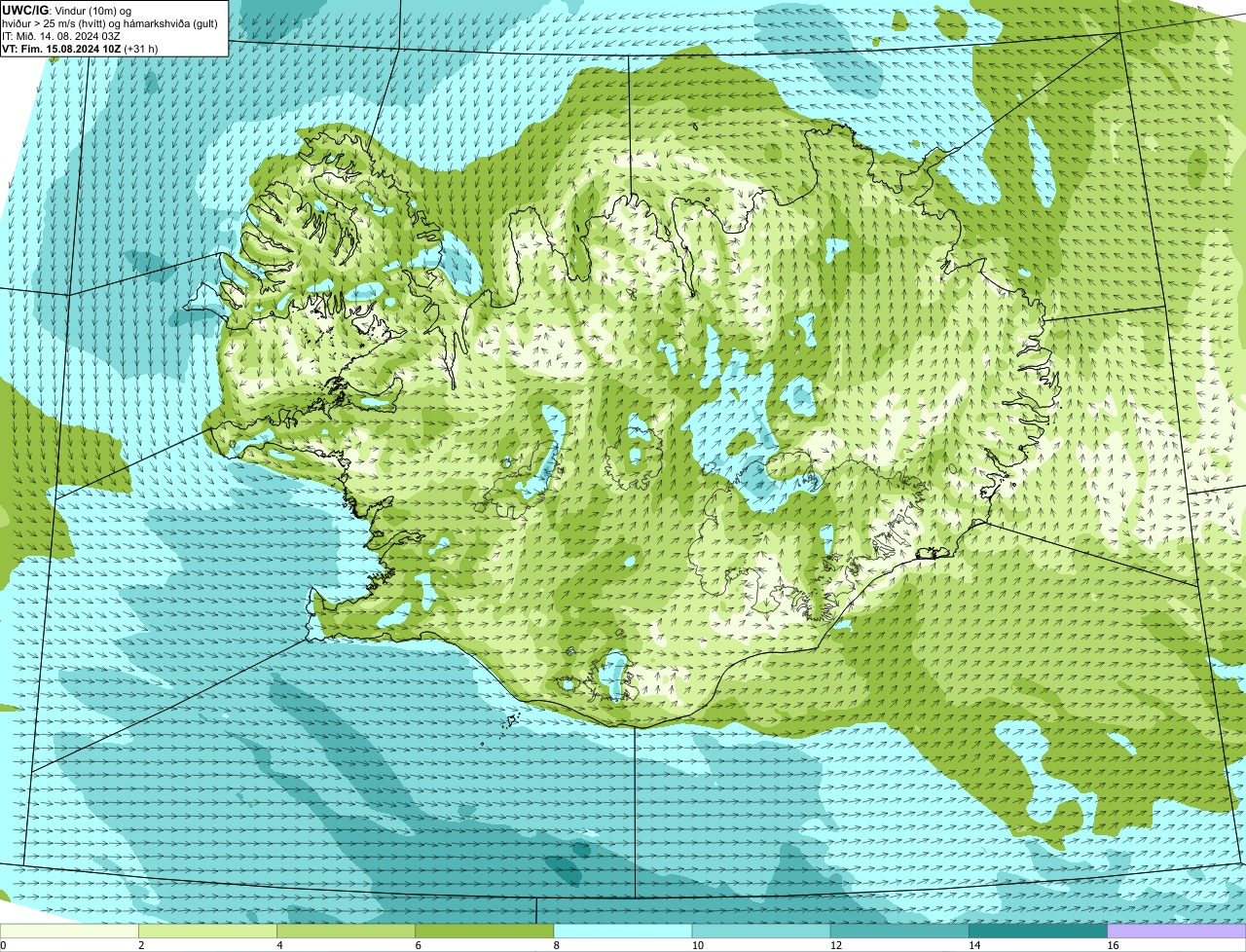This screenshot has width=1246, height=952.
Task: Click the 'hviður > 25 m/s (hvítt)' legend line
Action: click(x=110, y=22)
